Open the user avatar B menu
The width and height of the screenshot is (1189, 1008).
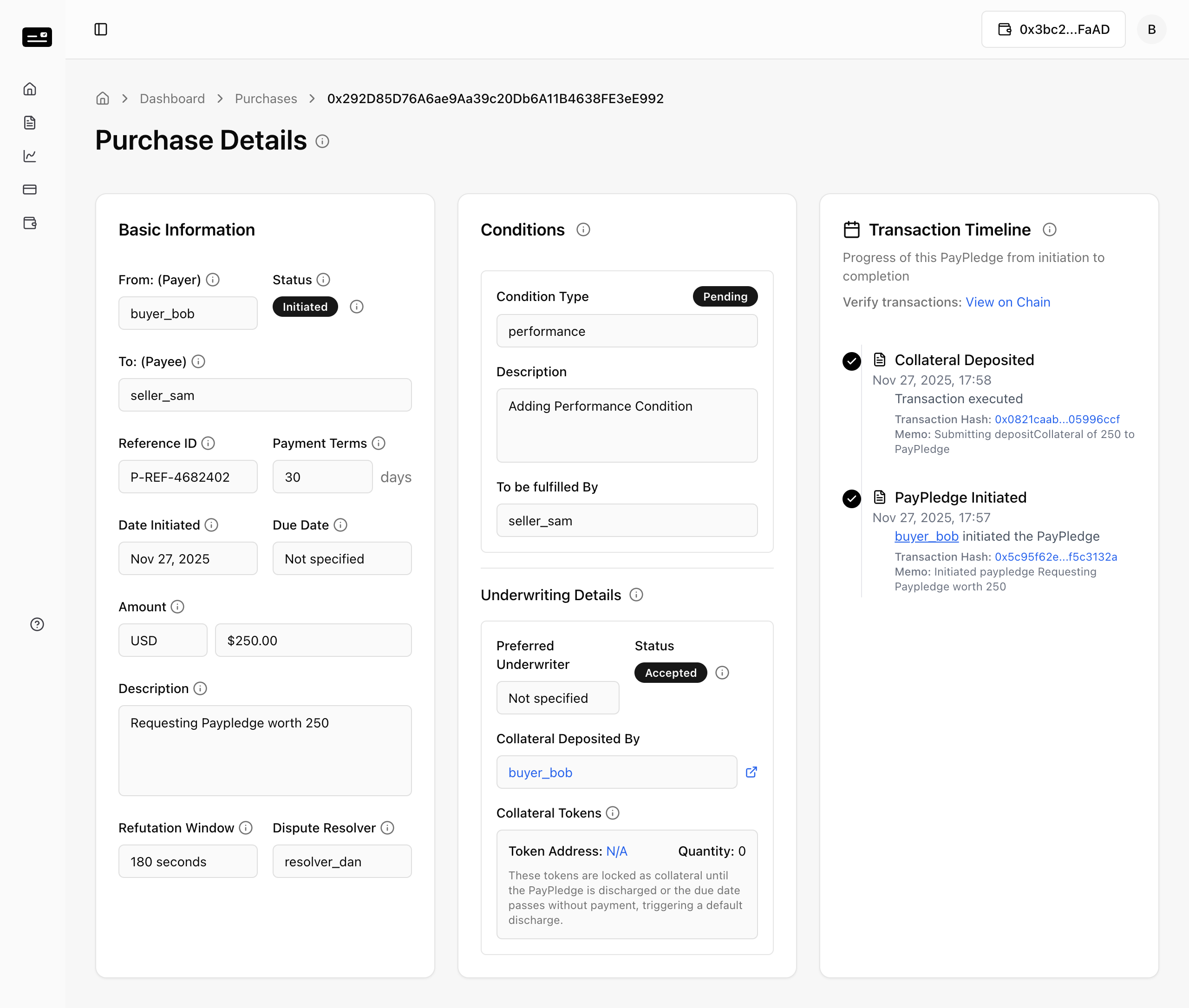[x=1151, y=29]
